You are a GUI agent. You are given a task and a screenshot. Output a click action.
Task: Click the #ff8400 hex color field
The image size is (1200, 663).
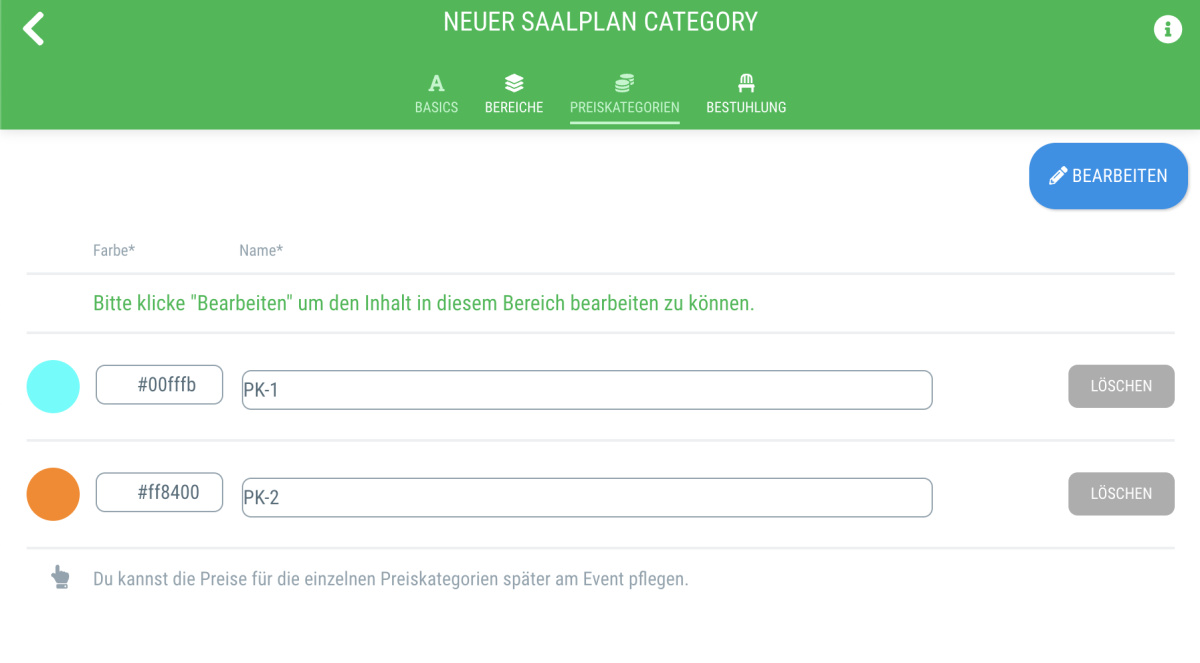(x=160, y=492)
